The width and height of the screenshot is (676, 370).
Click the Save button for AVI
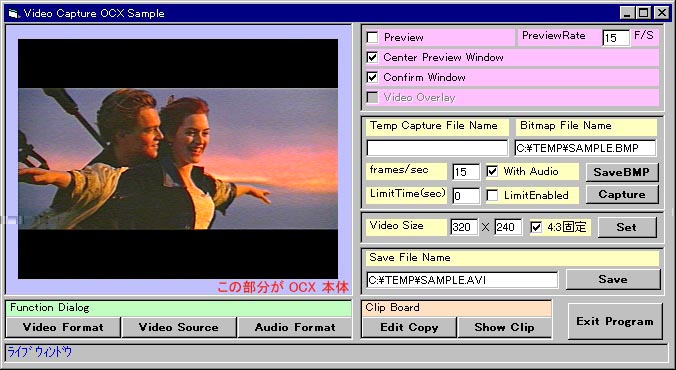pos(613,279)
